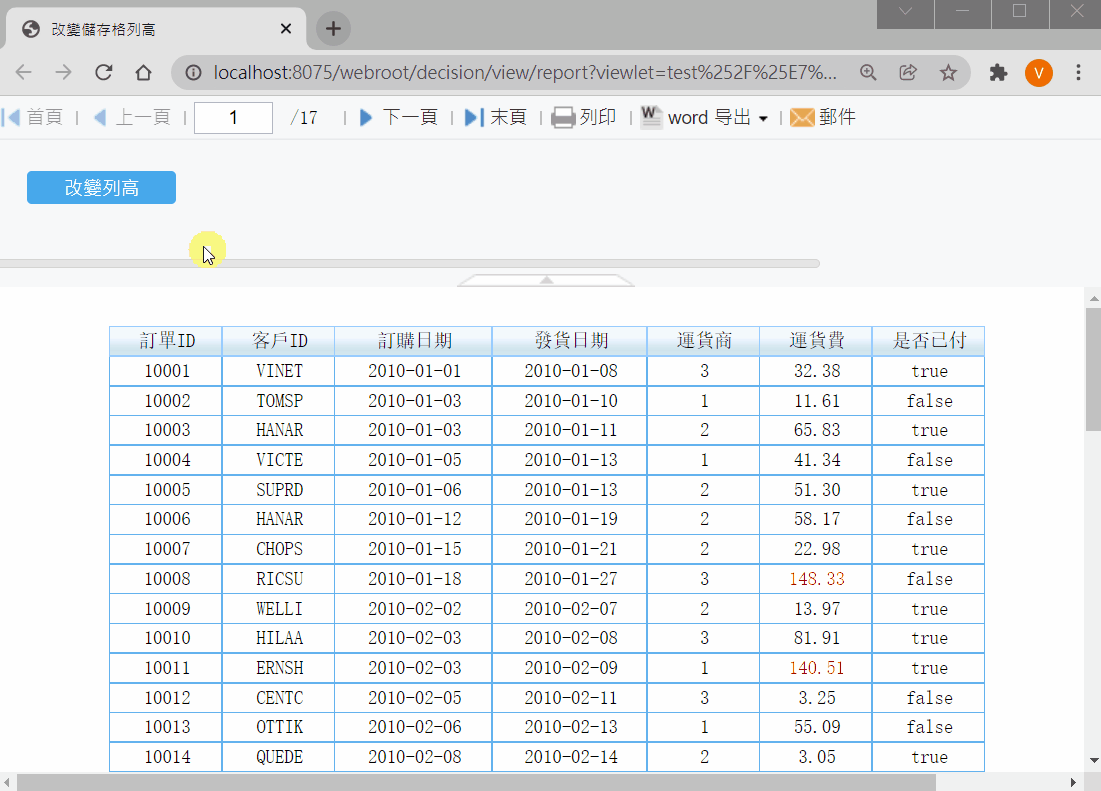Open browser extensions puzzle icon
This screenshot has width=1101, height=791.
tap(998, 72)
